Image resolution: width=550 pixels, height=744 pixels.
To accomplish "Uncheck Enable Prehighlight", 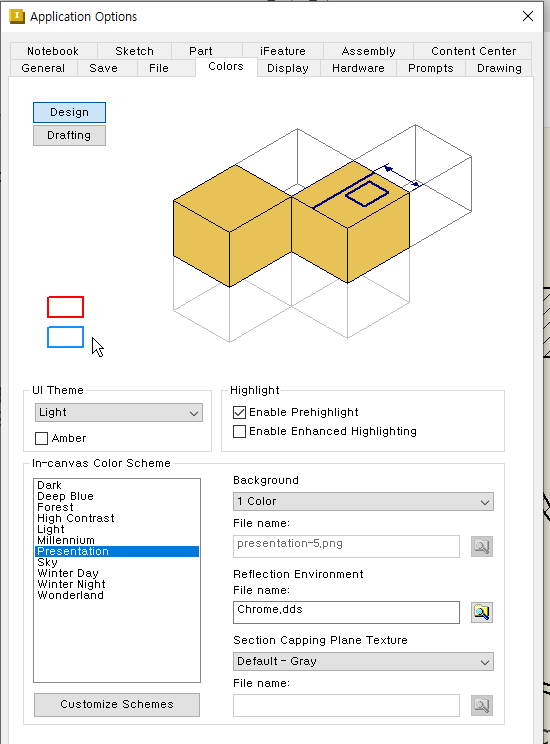I will (240, 412).
